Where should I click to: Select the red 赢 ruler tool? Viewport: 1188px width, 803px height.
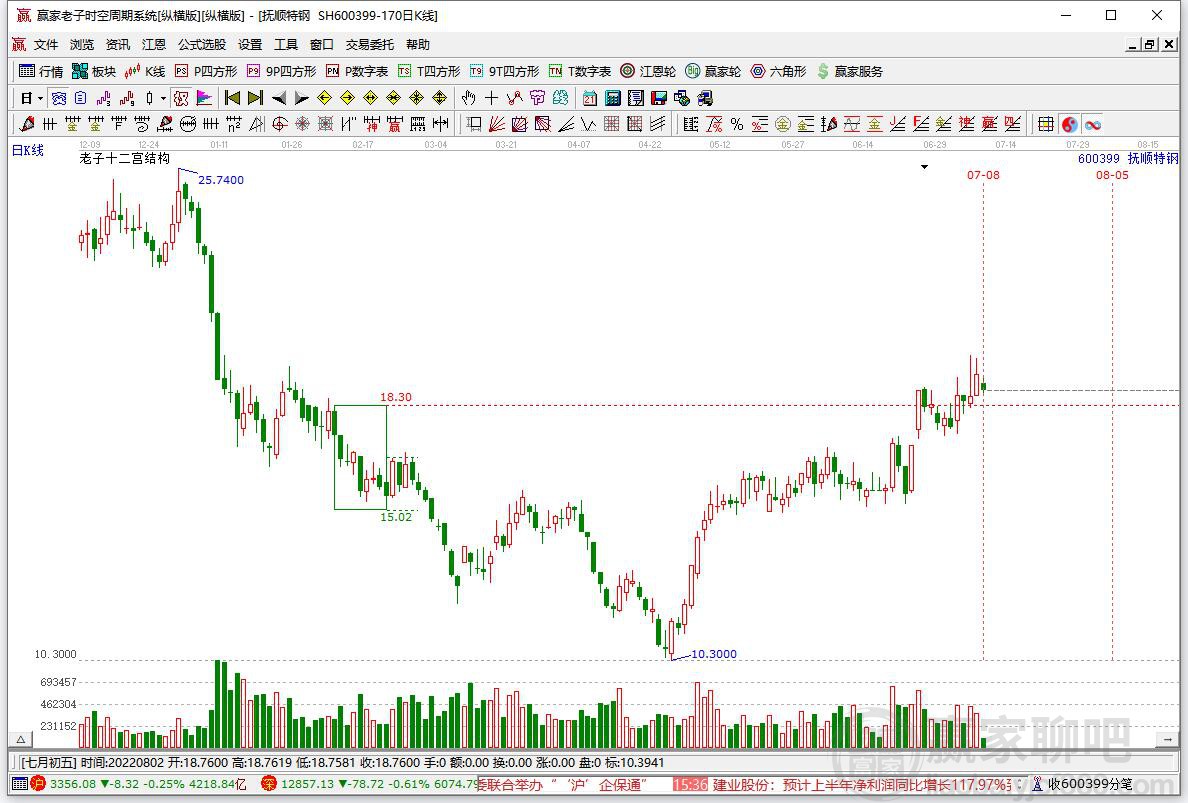(394, 124)
